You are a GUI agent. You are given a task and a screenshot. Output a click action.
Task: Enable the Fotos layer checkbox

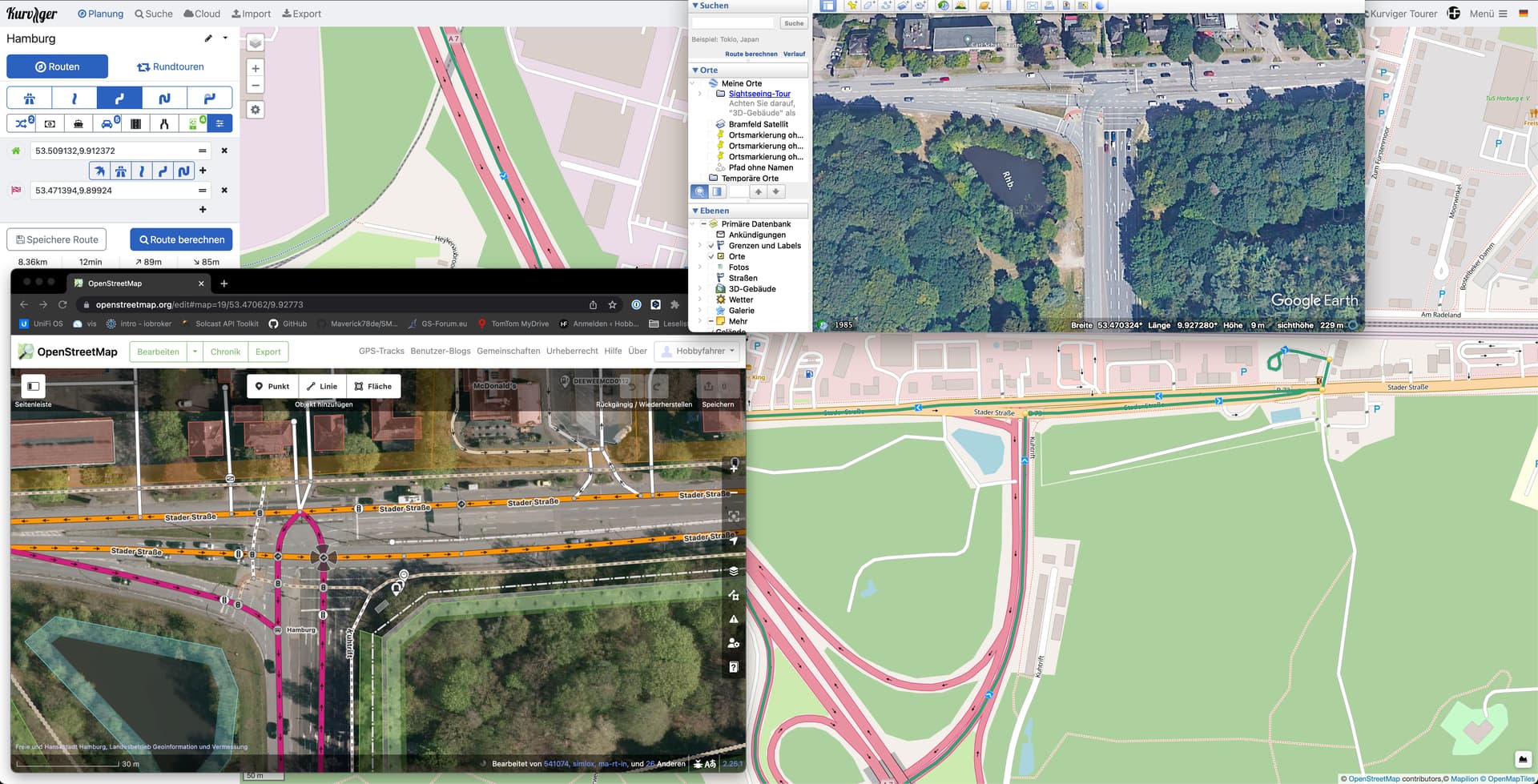[x=711, y=267]
